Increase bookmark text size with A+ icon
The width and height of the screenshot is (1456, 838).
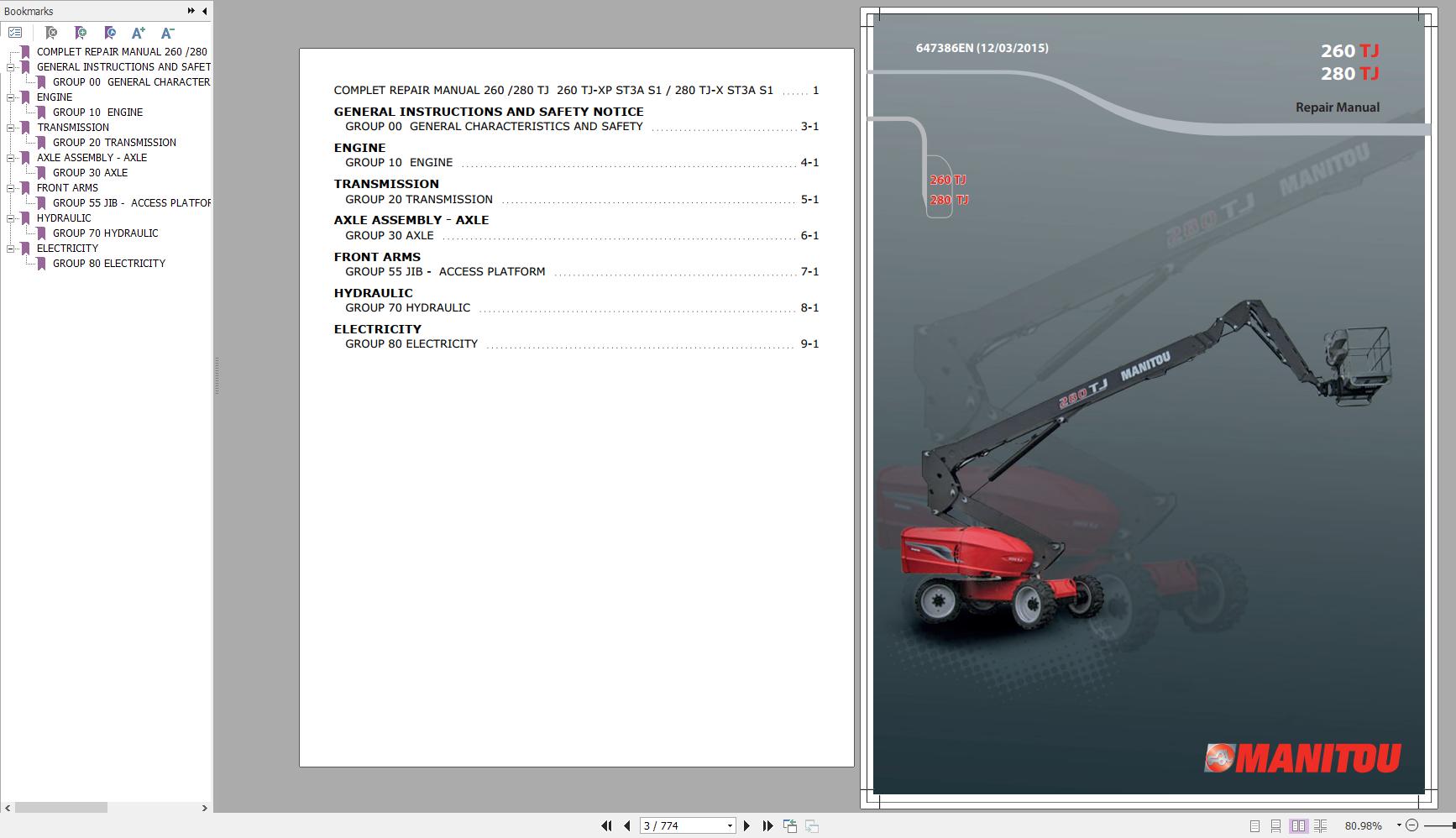pyautogui.click(x=137, y=33)
